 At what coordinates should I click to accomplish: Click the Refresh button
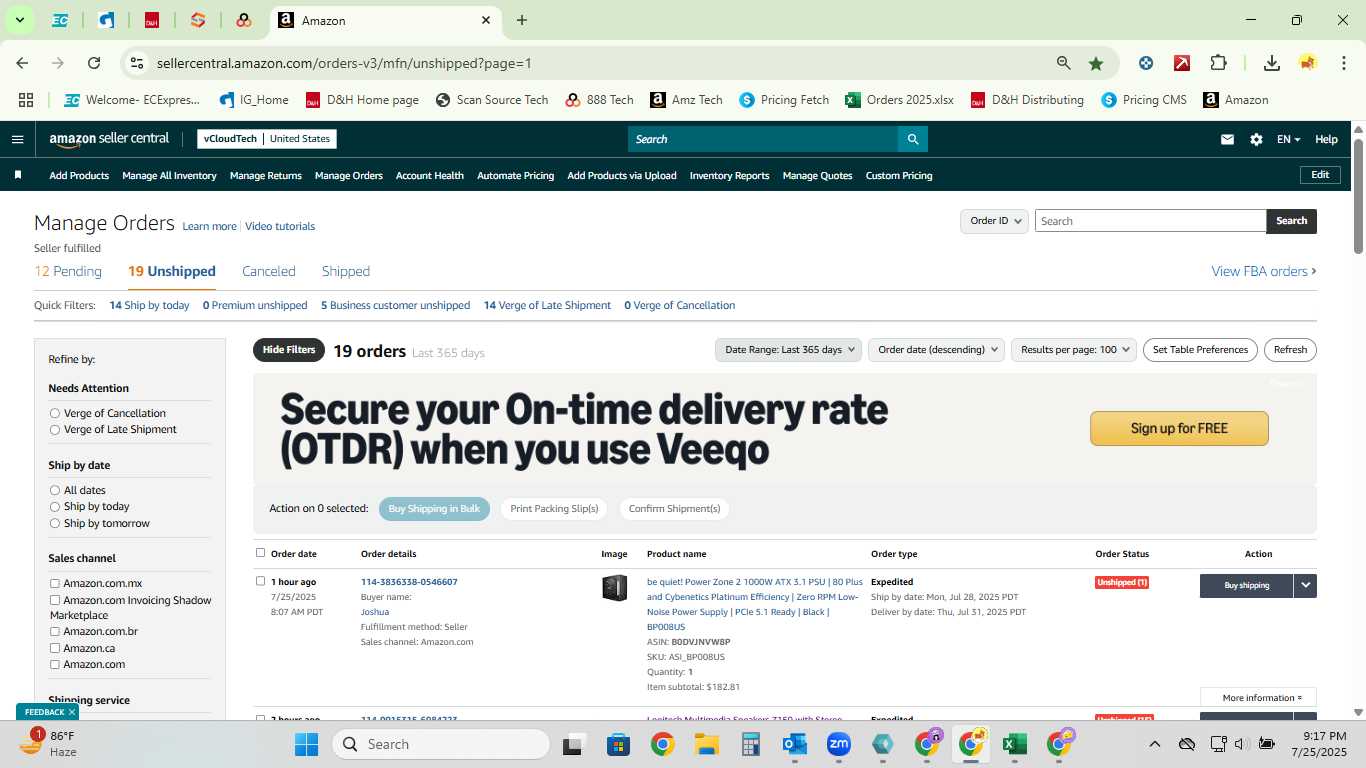pos(1290,350)
